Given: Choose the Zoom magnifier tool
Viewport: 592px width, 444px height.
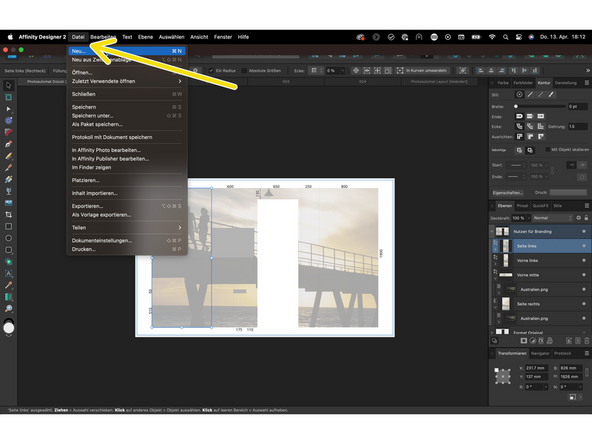Looking at the screenshot, I should pyautogui.click(x=8, y=308).
